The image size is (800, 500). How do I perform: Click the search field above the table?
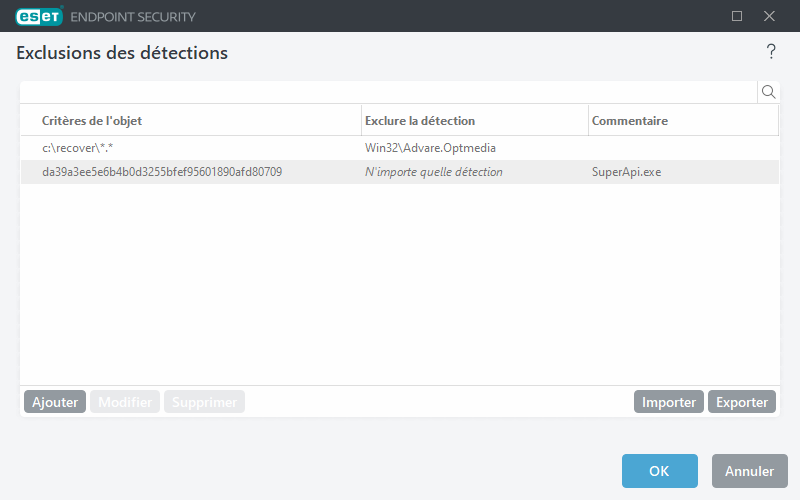point(388,92)
